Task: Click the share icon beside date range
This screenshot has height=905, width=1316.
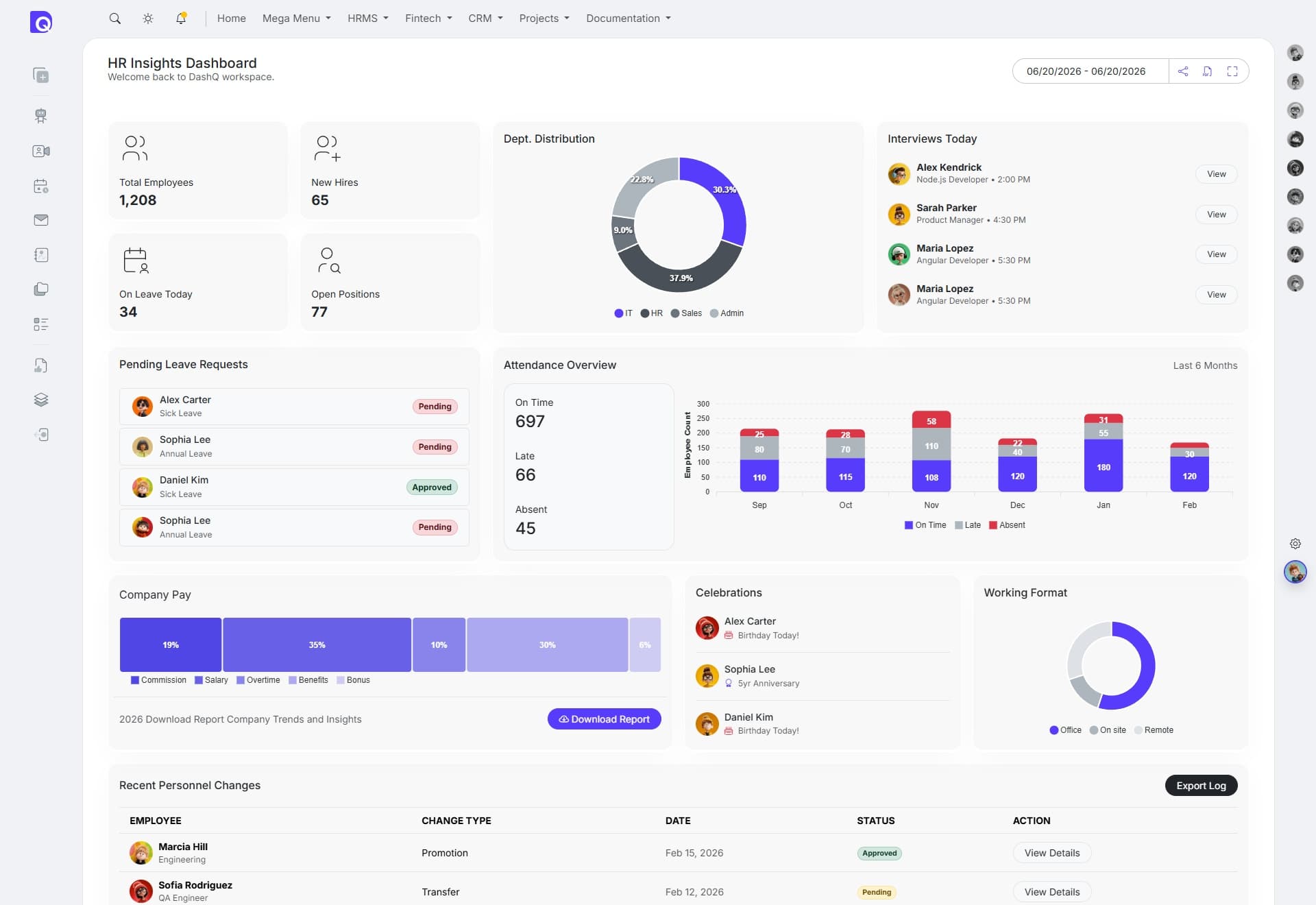Action: click(x=1183, y=71)
